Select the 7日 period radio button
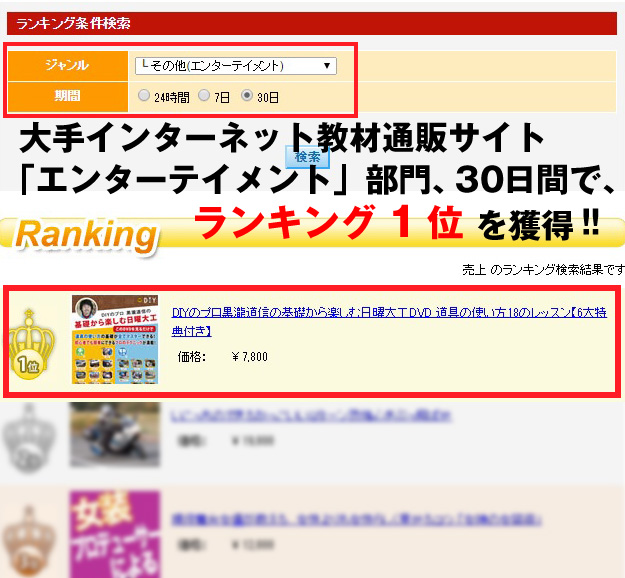 (x=204, y=96)
